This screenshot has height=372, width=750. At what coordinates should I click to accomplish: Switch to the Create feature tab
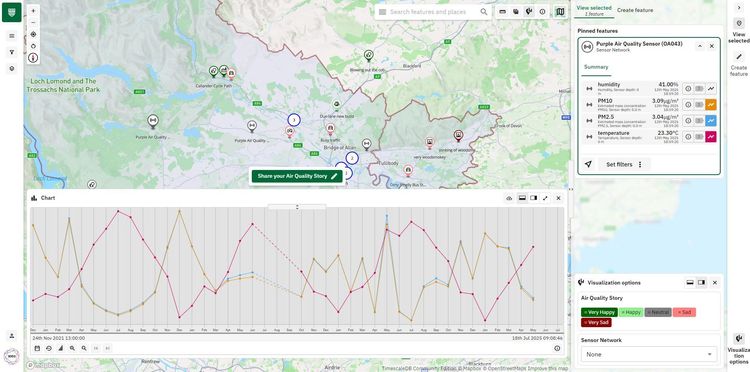point(635,10)
